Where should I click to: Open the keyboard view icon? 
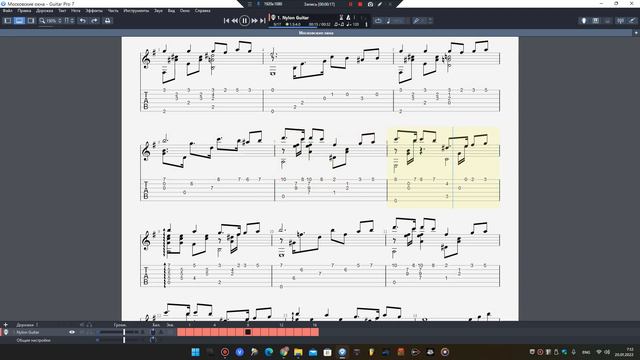[596, 20]
